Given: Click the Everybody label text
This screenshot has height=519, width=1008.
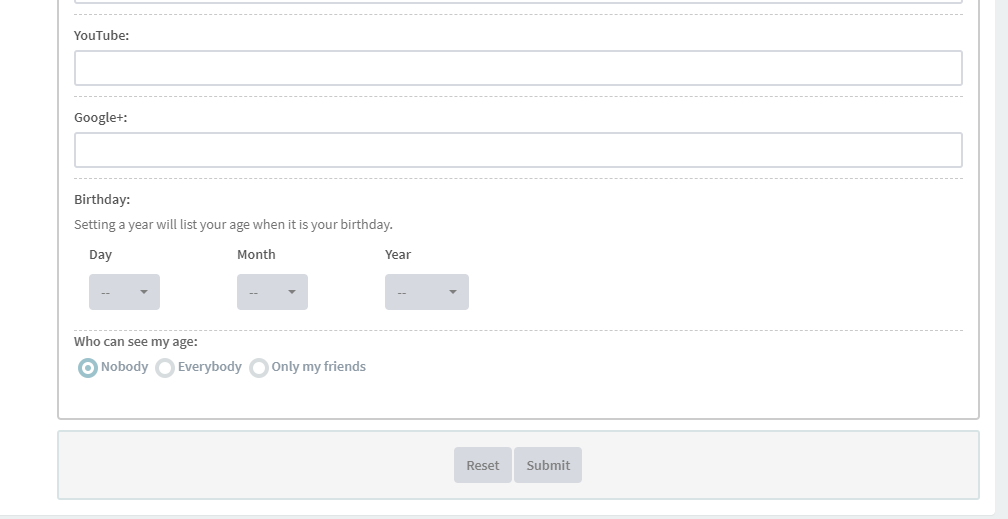Looking at the screenshot, I should (210, 367).
